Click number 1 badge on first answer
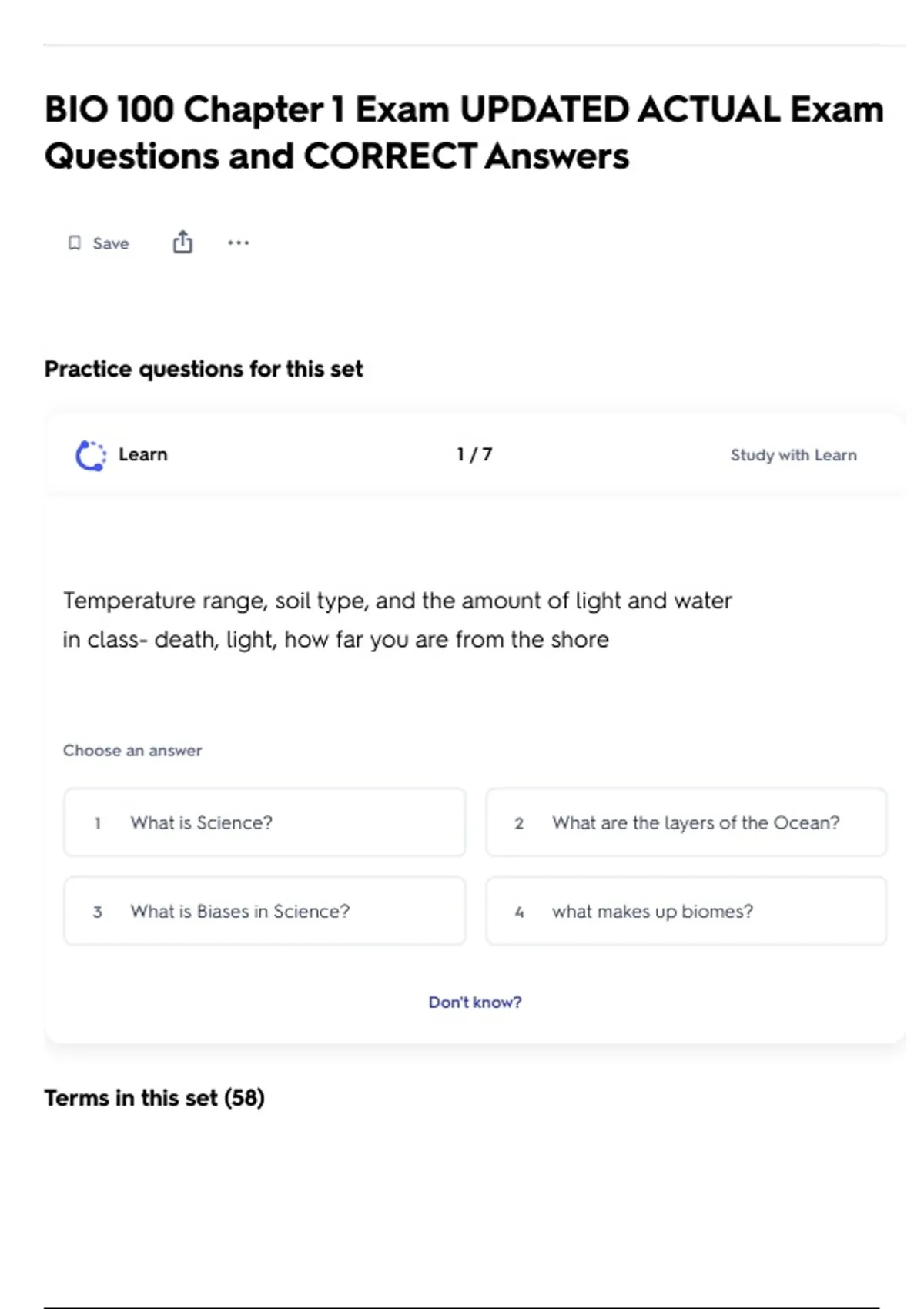The width and height of the screenshot is (924, 1309). click(x=98, y=823)
